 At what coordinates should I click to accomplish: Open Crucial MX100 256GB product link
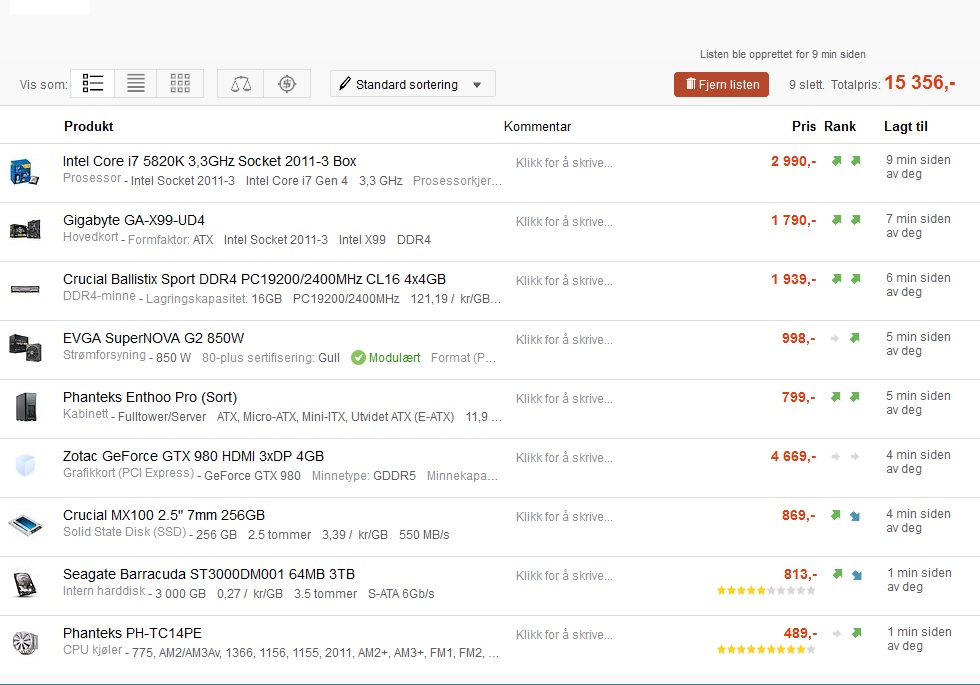[164, 515]
